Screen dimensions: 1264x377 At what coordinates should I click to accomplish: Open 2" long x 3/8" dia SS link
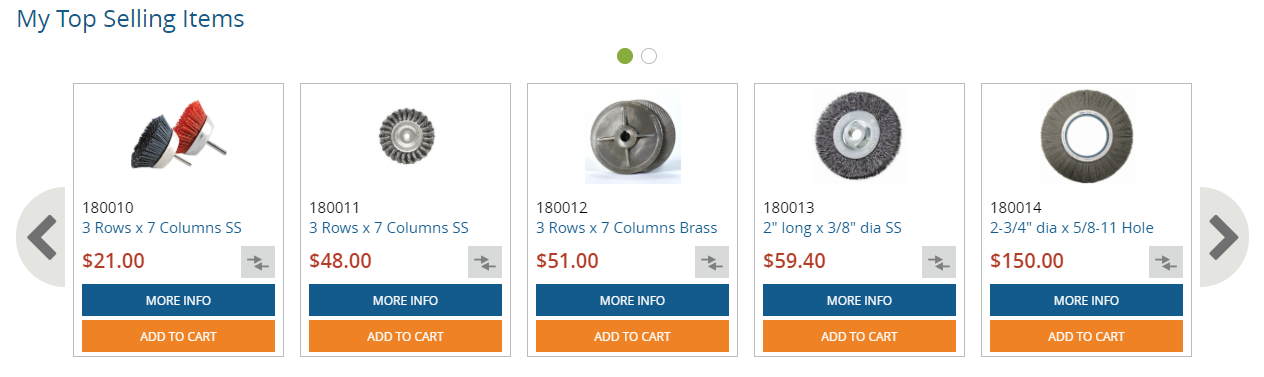[x=832, y=228]
